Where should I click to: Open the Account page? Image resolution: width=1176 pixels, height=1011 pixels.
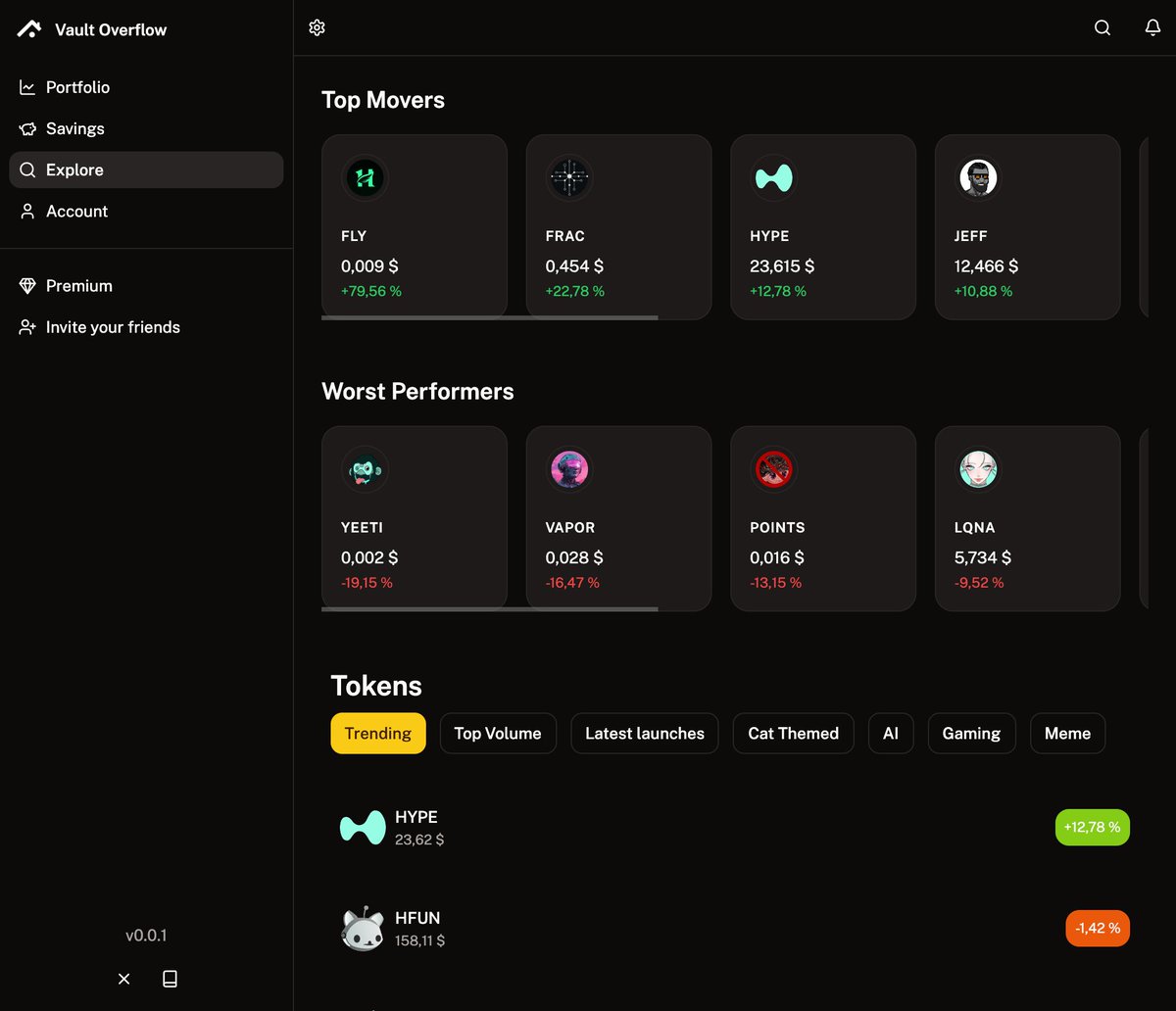point(146,211)
